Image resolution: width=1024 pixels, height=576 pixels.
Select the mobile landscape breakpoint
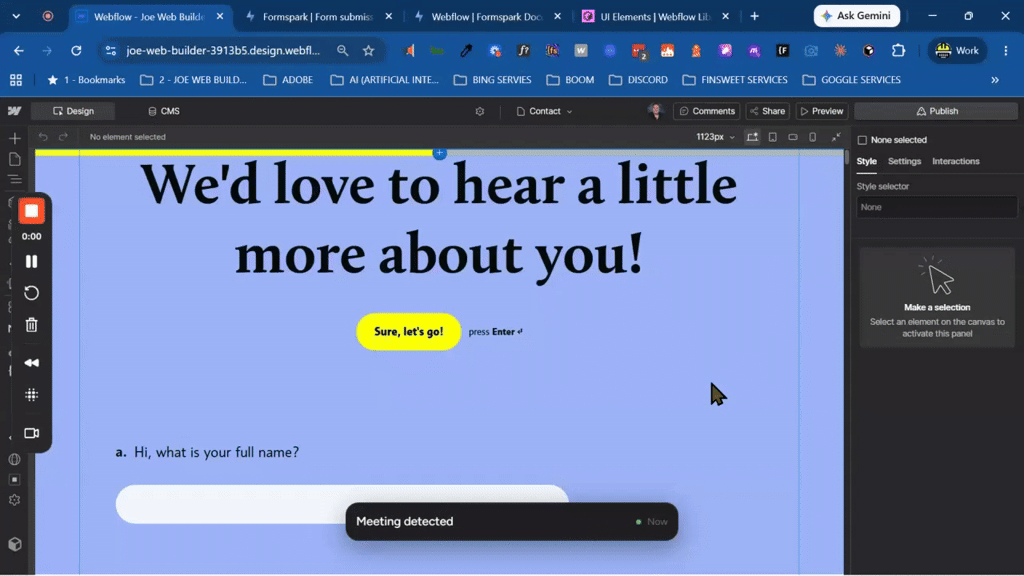(x=793, y=137)
